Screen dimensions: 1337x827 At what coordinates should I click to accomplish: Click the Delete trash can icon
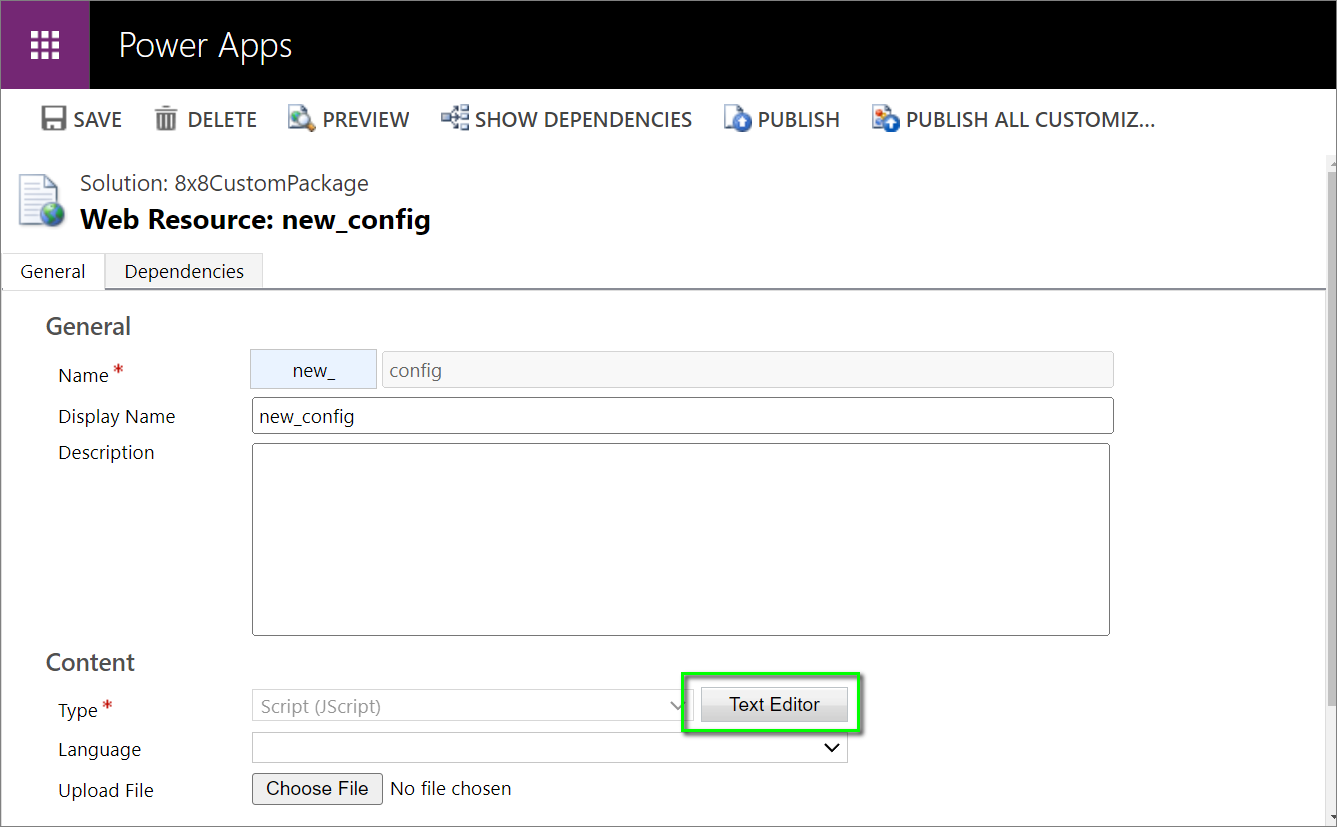pyautogui.click(x=166, y=119)
